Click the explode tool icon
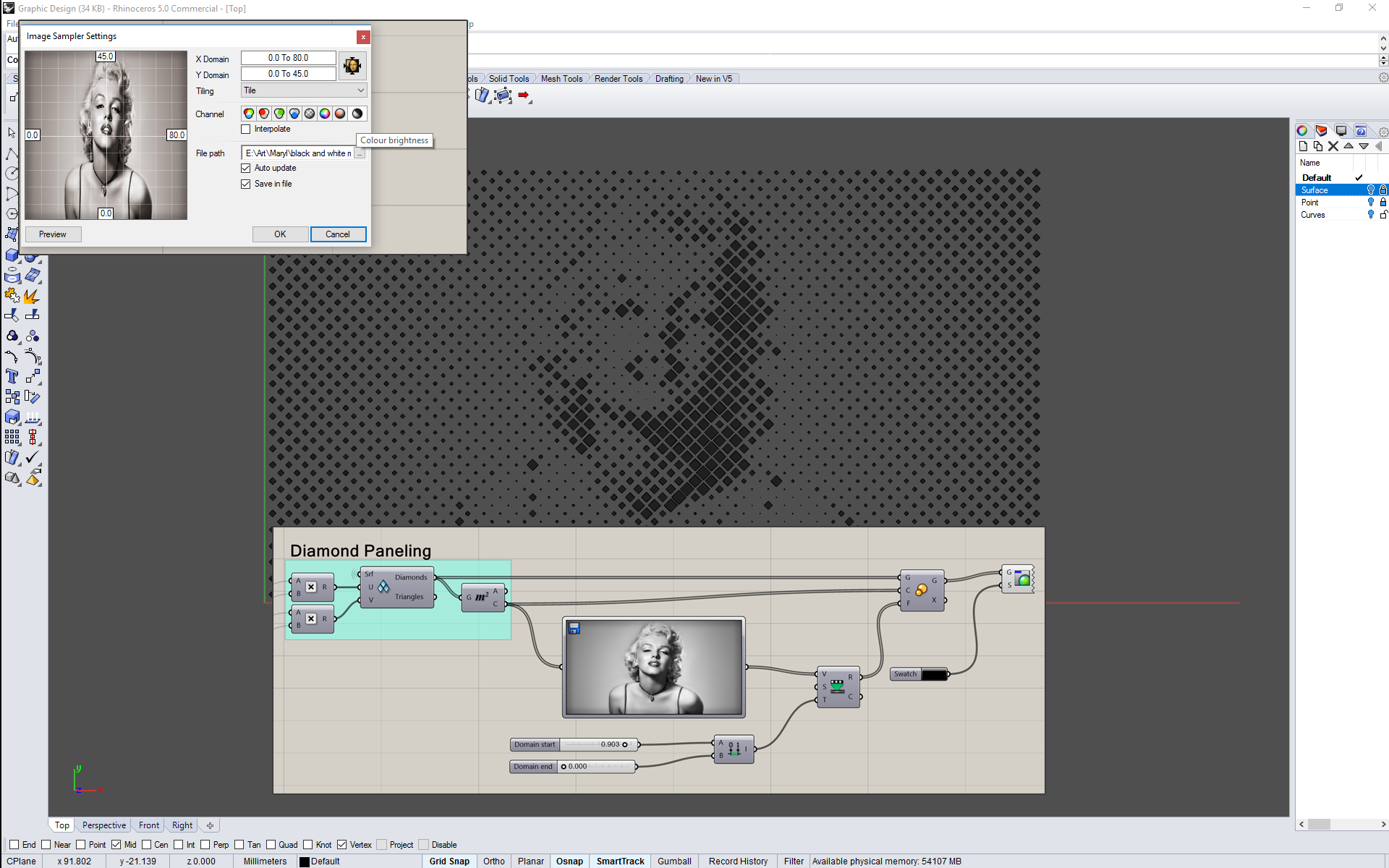The image size is (1389, 868). point(31,297)
